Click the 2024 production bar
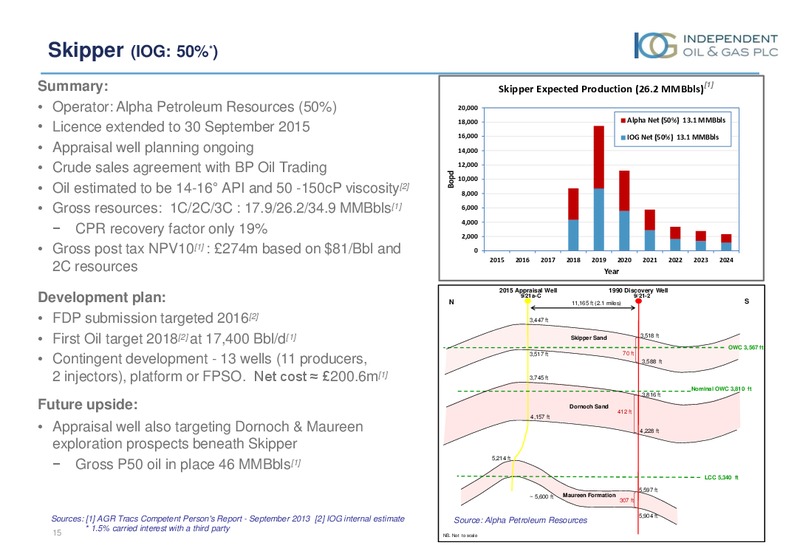The width and height of the screenshot is (800, 554). coord(726,242)
